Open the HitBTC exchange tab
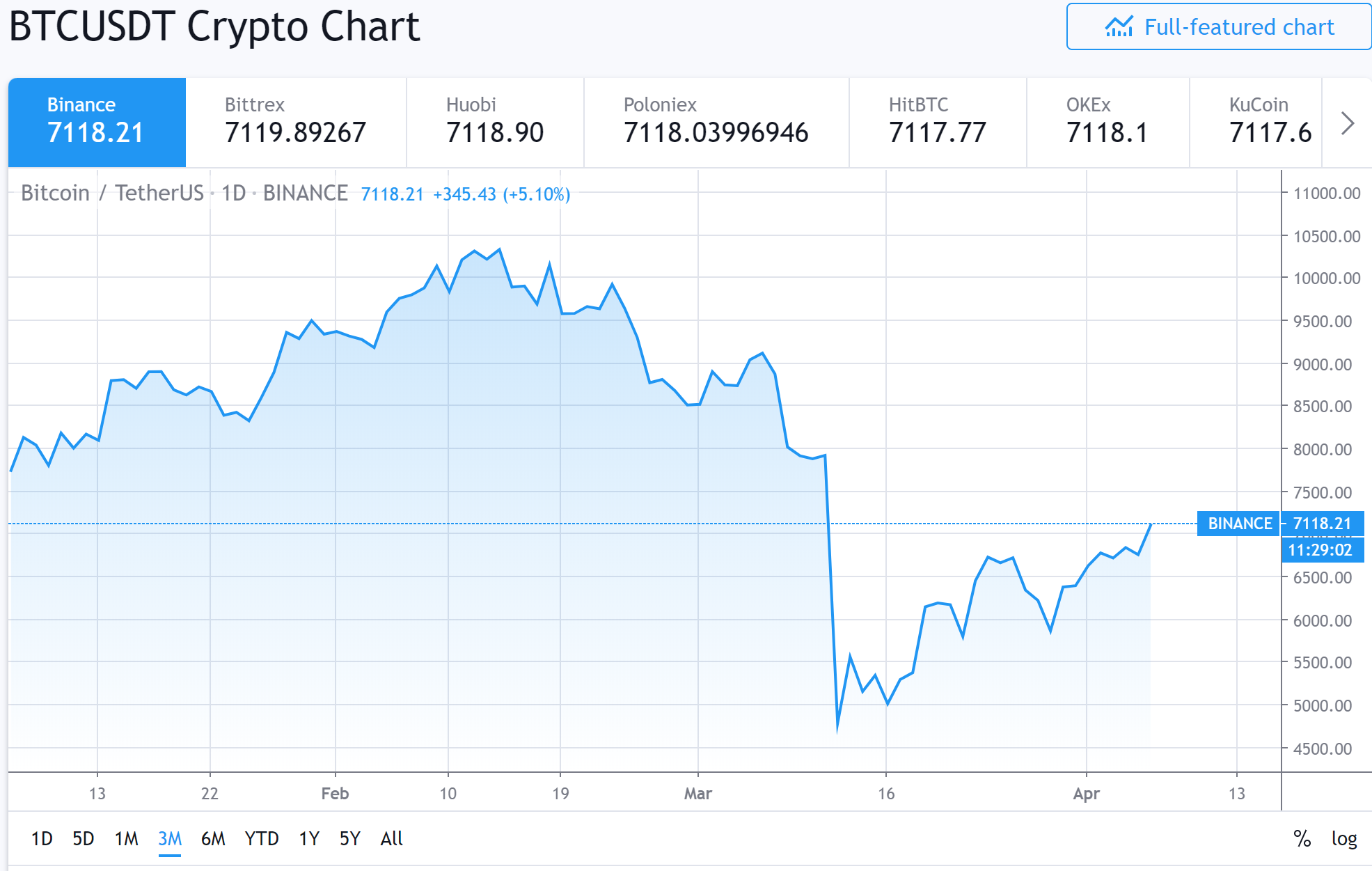Viewport: 1372px width, 871px height. click(x=938, y=122)
